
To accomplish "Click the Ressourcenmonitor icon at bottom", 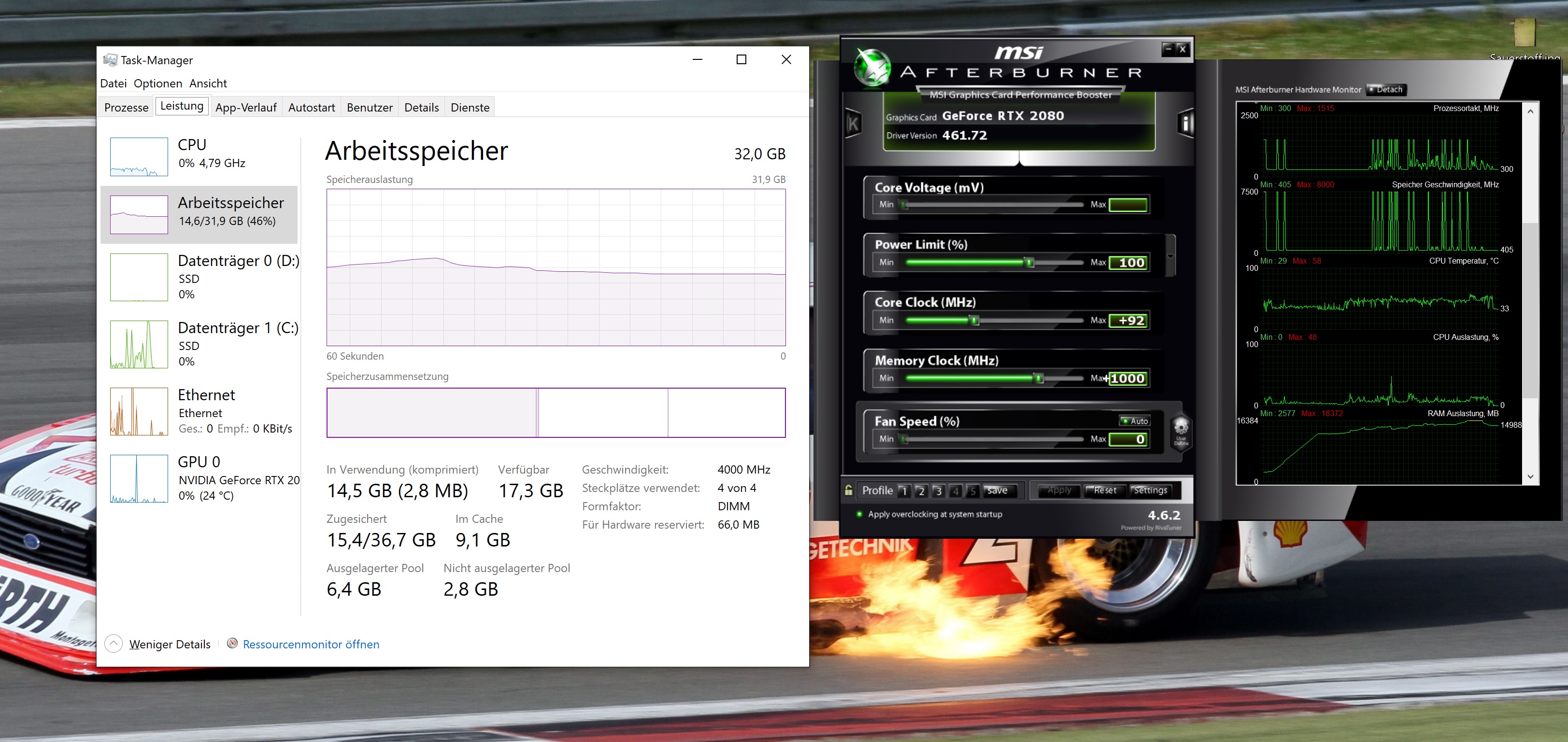I will 232,644.
